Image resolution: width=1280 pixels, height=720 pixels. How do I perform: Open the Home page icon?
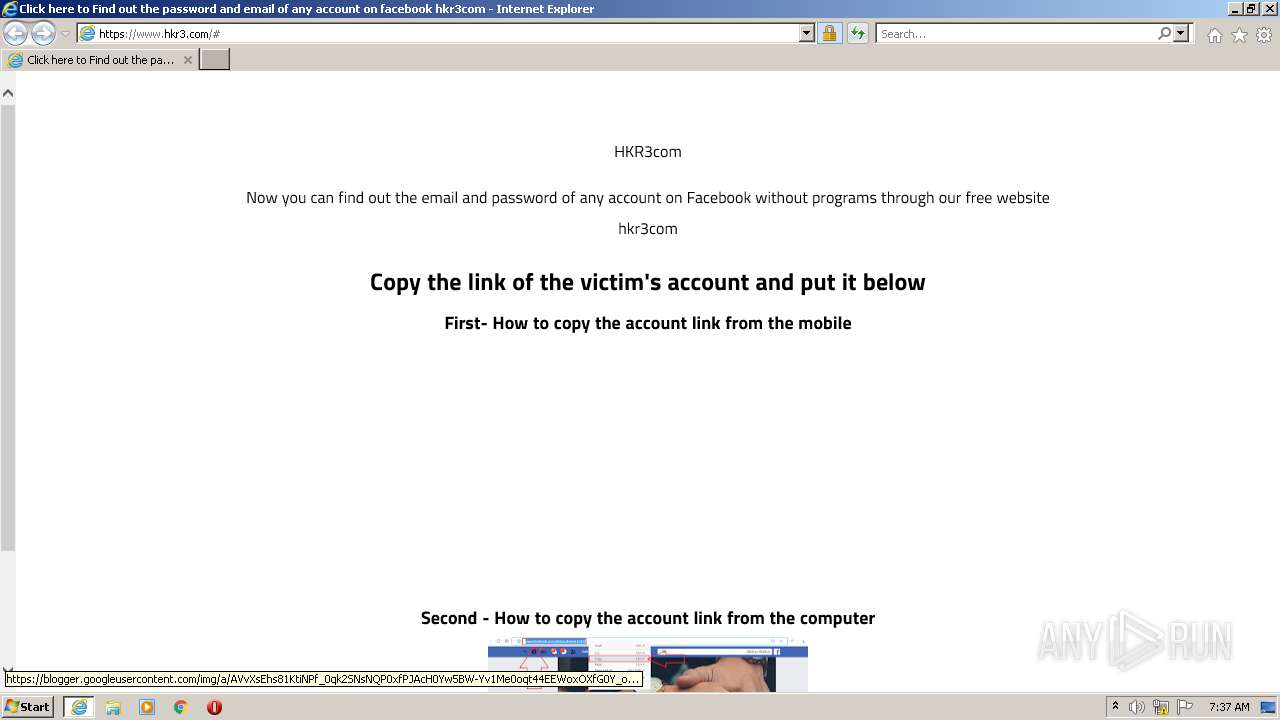pos(1214,35)
